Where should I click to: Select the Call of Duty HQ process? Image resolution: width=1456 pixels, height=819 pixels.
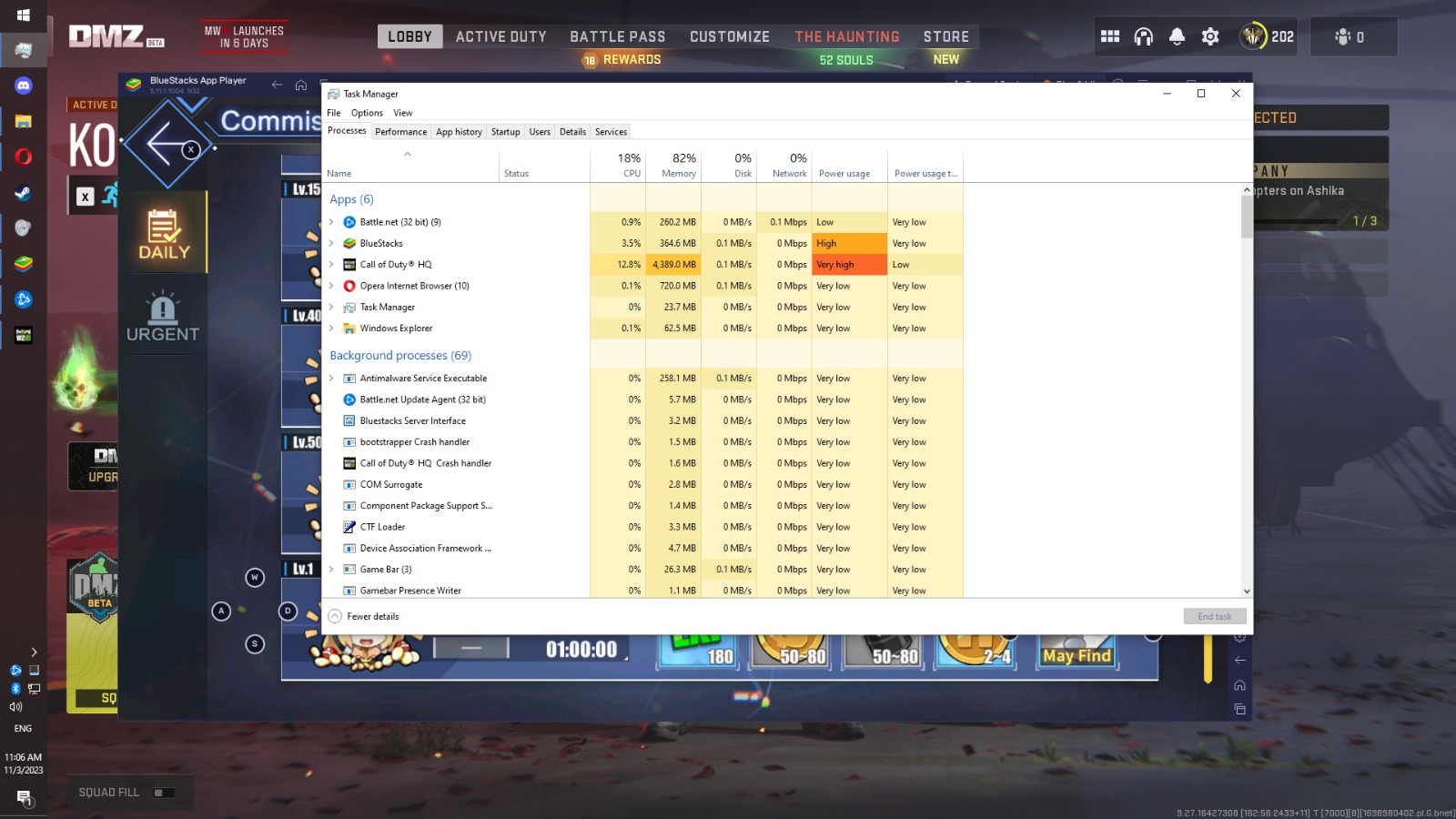[x=396, y=265]
